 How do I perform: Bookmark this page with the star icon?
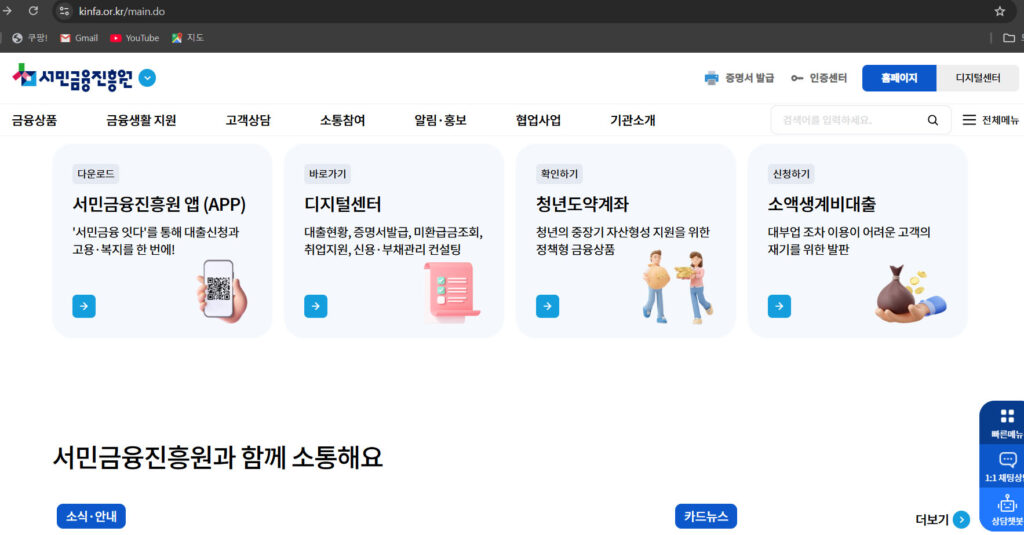pos(999,11)
